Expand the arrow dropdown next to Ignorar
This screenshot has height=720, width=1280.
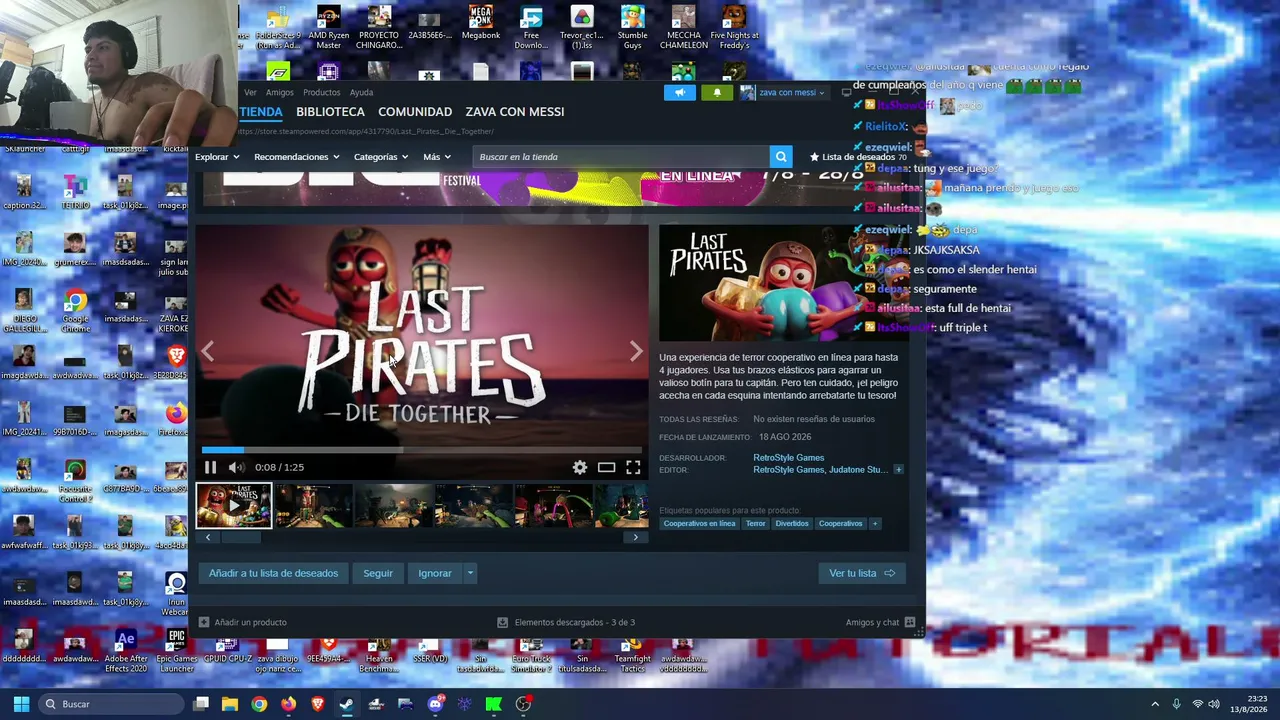click(470, 573)
